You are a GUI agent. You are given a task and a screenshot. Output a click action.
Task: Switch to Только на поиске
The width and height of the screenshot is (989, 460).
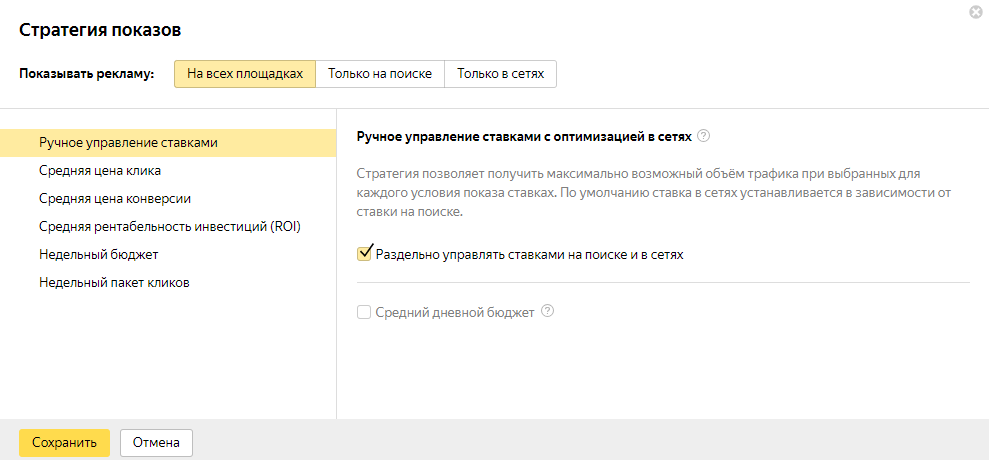click(380, 74)
